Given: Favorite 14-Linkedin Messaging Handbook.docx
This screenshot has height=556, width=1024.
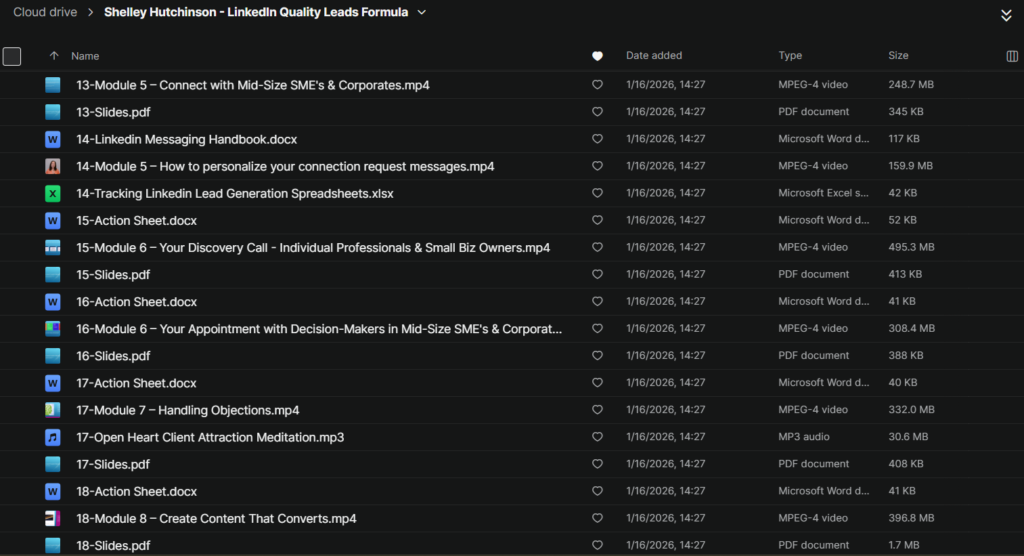Looking at the screenshot, I should tap(597, 139).
